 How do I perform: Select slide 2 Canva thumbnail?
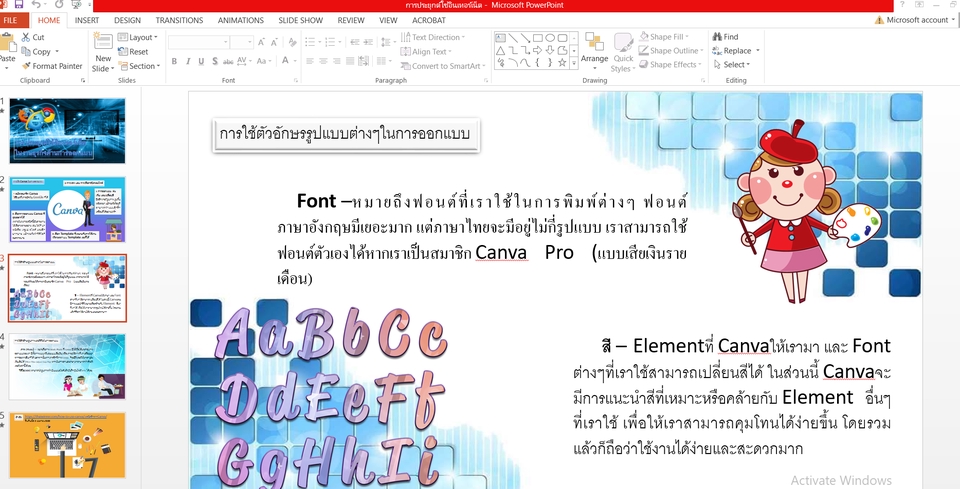pyautogui.click(x=67, y=209)
